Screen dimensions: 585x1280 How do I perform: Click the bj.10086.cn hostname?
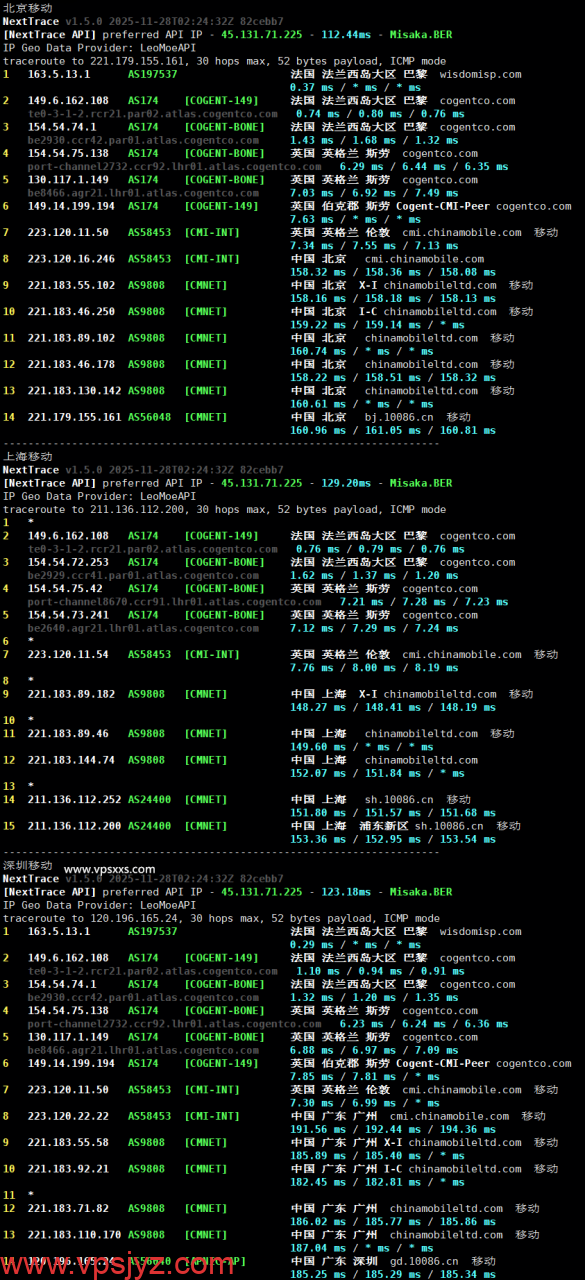click(397, 417)
